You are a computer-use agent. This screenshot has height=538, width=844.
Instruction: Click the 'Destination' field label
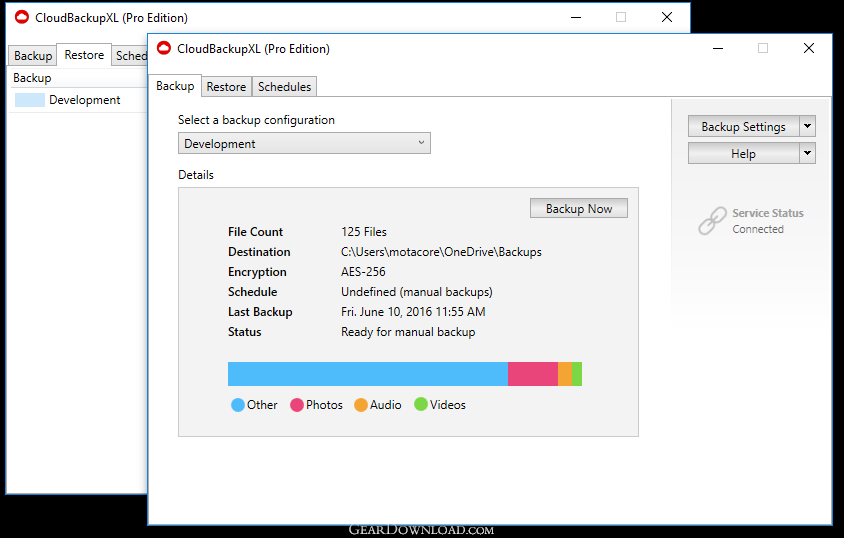[x=259, y=252]
